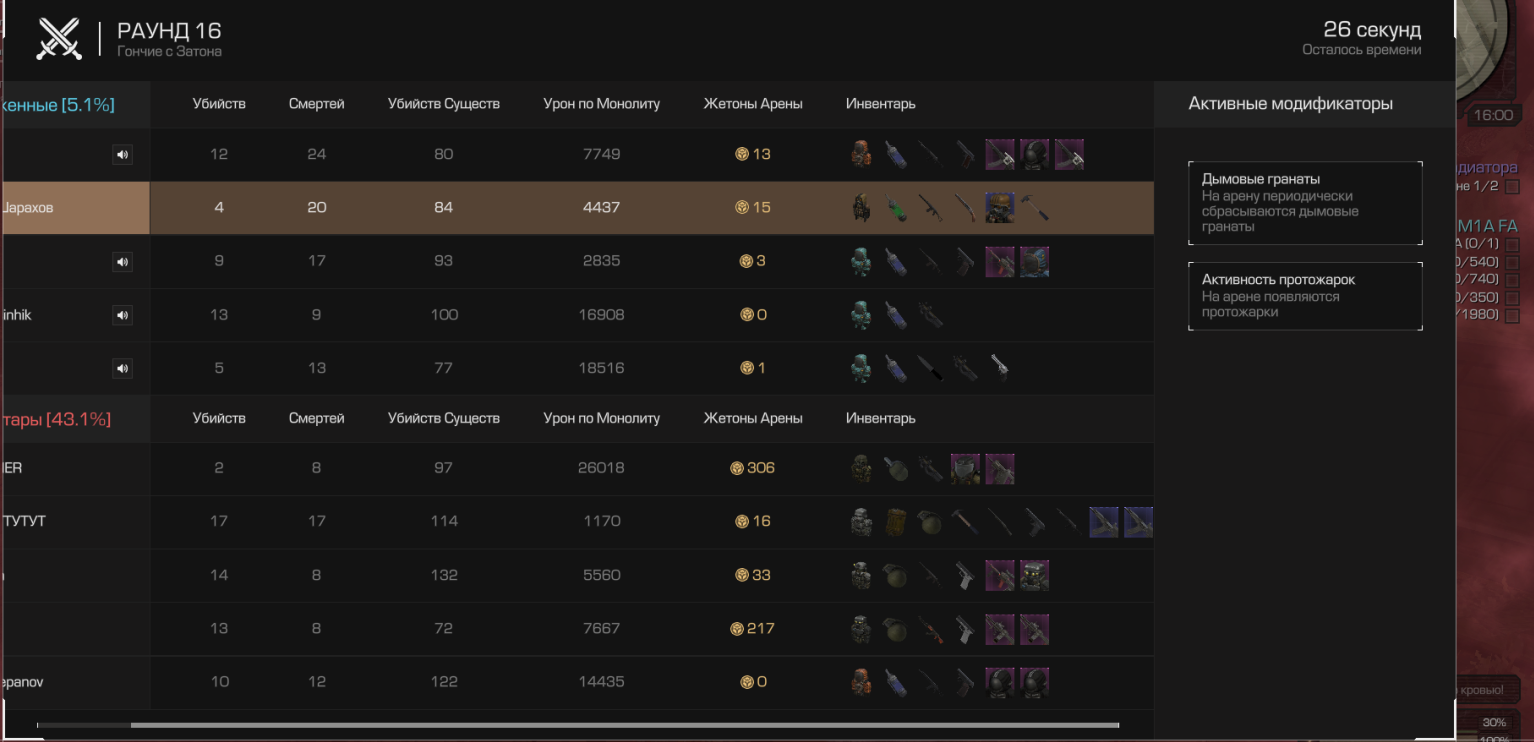Click the wooden barrel item in the ТУТУТ row
This screenshot has width=1534, height=742.
pyautogui.click(x=895, y=522)
